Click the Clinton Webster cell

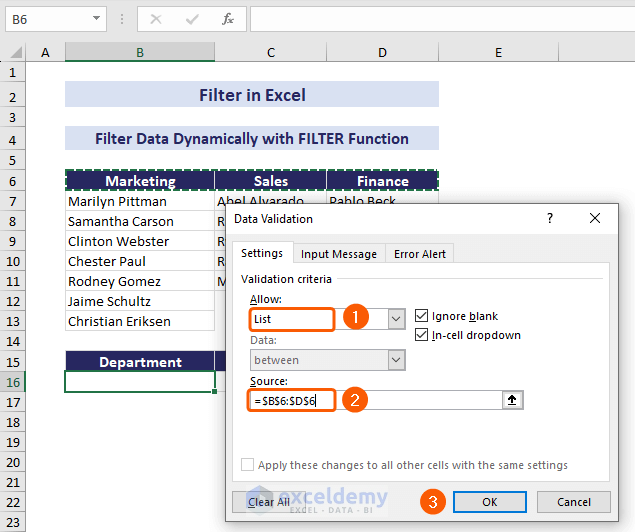tap(140, 241)
